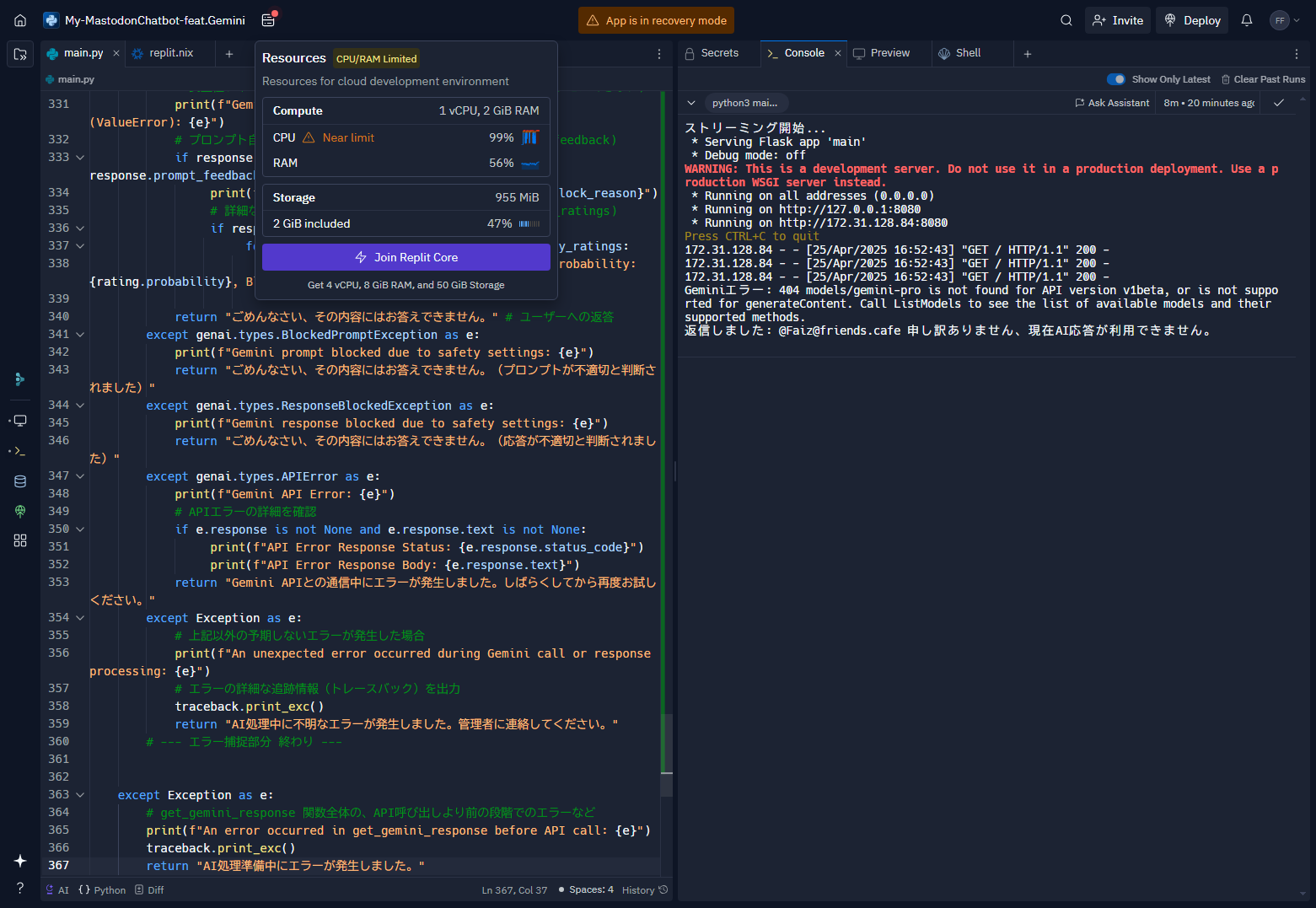Open the Python language selector
Image resolution: width=1316 pixels, height=908 pixels.
coord(102,890)
